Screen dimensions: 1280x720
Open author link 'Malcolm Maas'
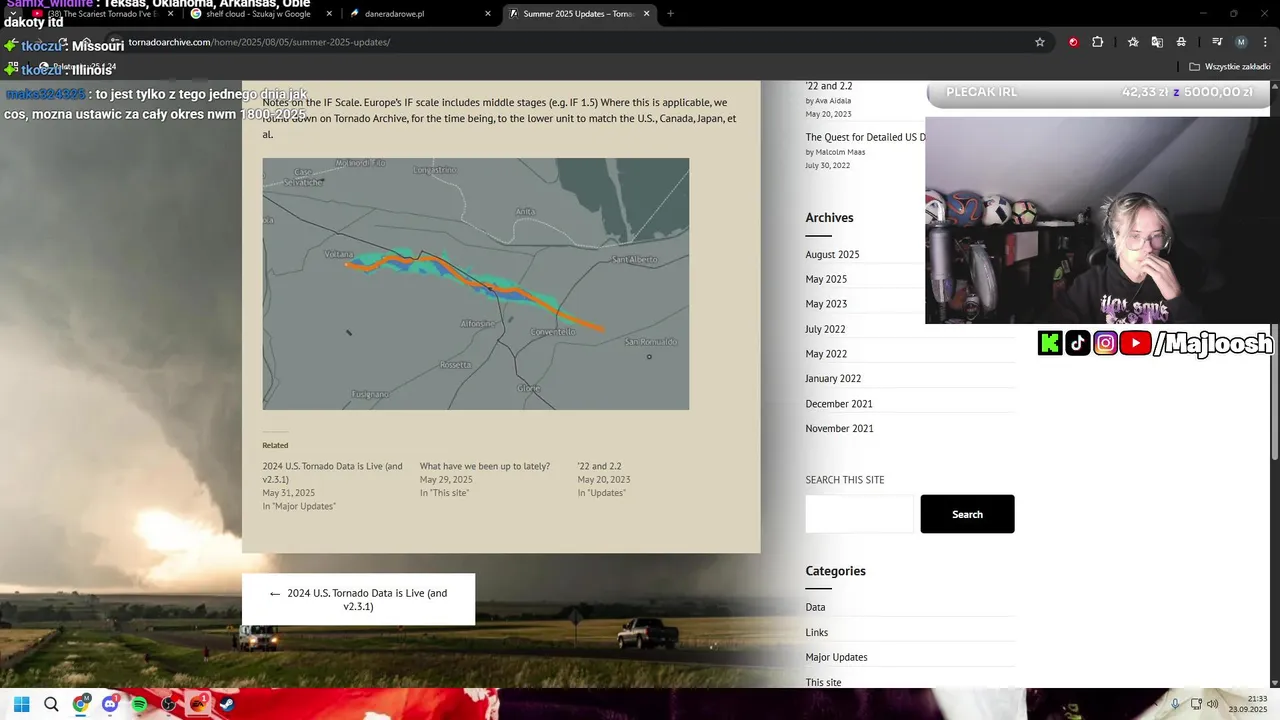tap(840, 152)
